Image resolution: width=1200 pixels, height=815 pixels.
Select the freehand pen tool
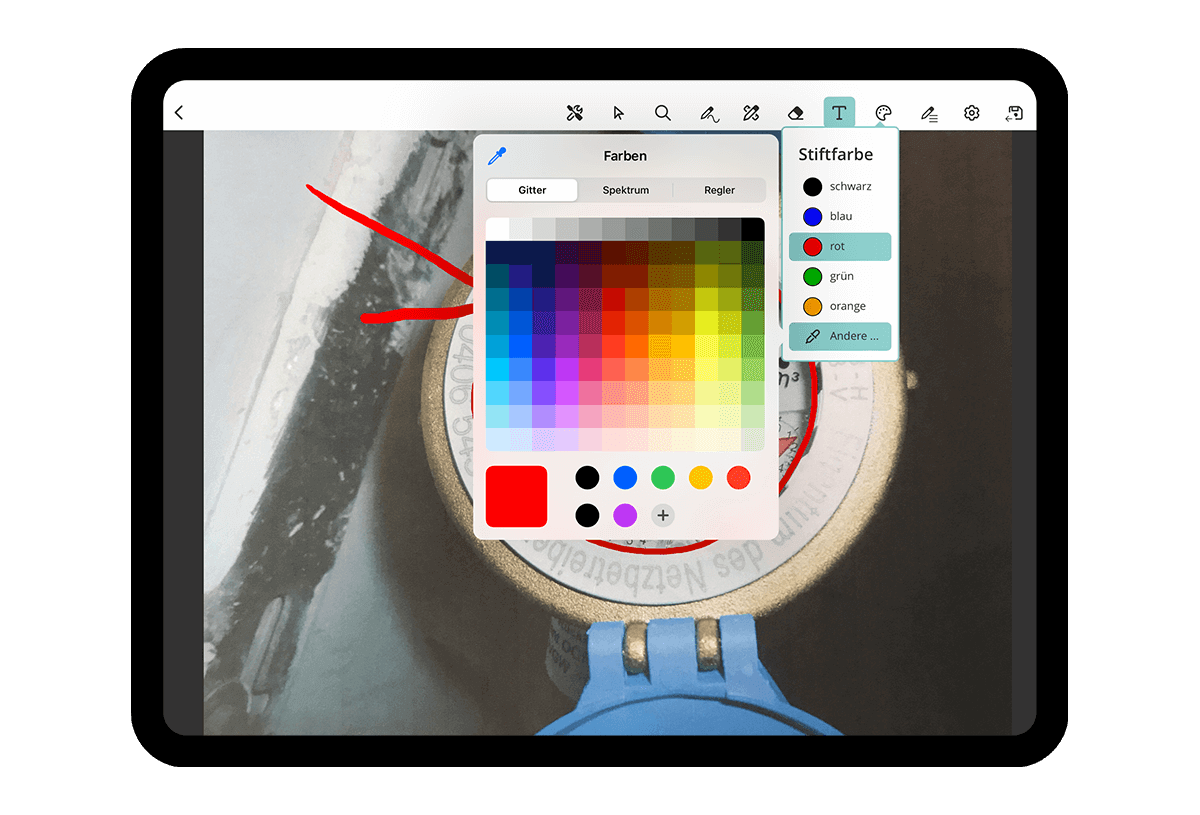[708, 114]
